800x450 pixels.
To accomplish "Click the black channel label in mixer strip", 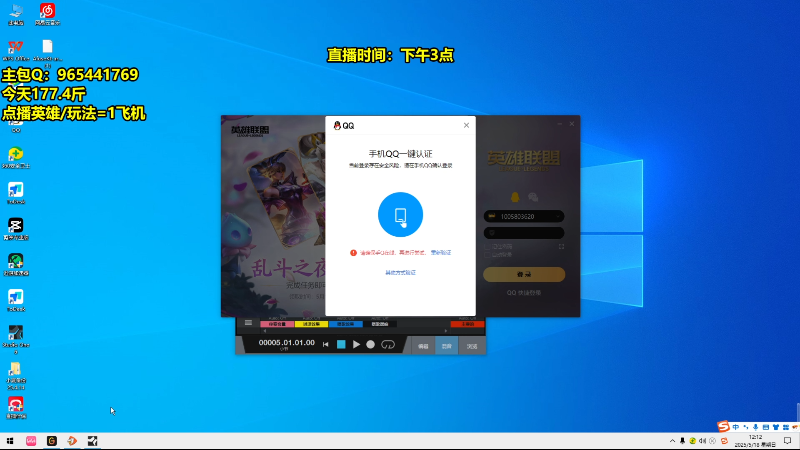I will [380, 324].
